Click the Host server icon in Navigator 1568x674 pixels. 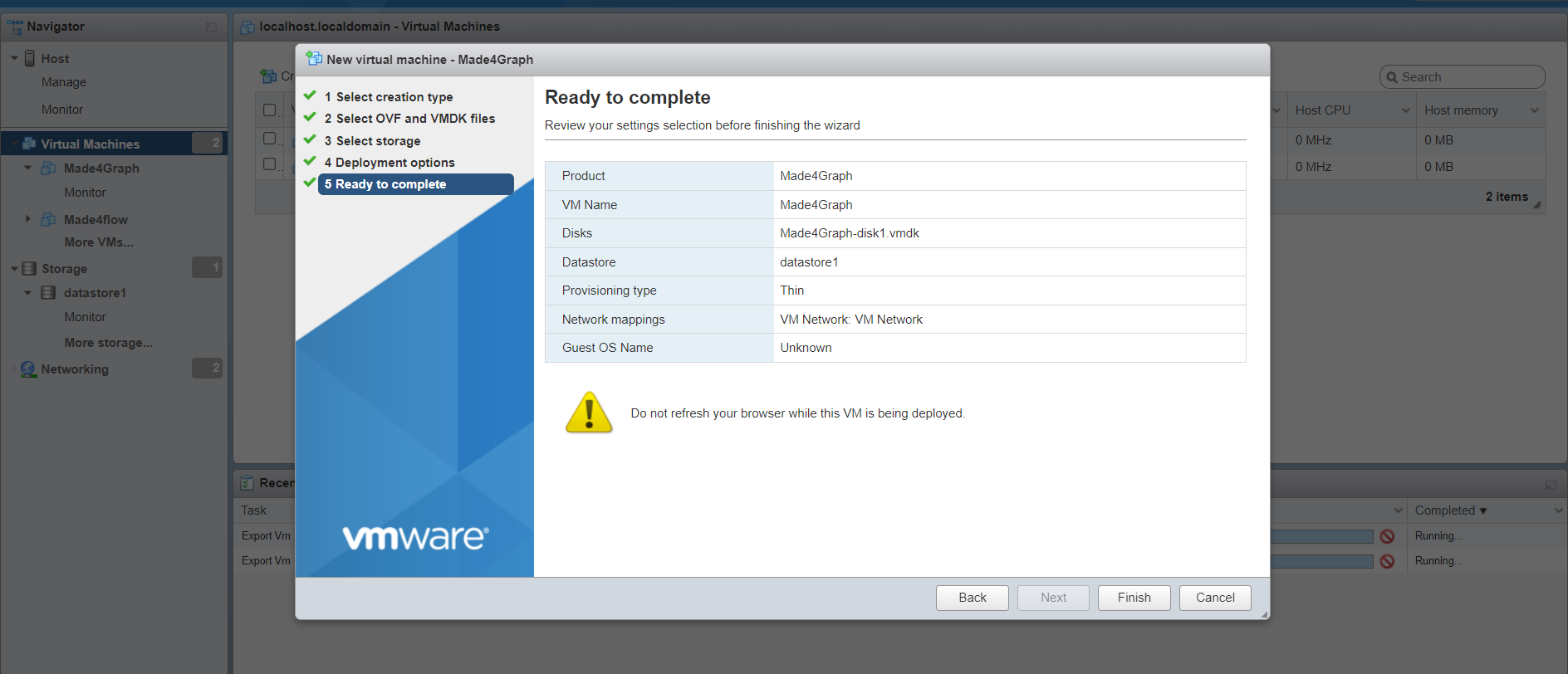coord(30,59)
